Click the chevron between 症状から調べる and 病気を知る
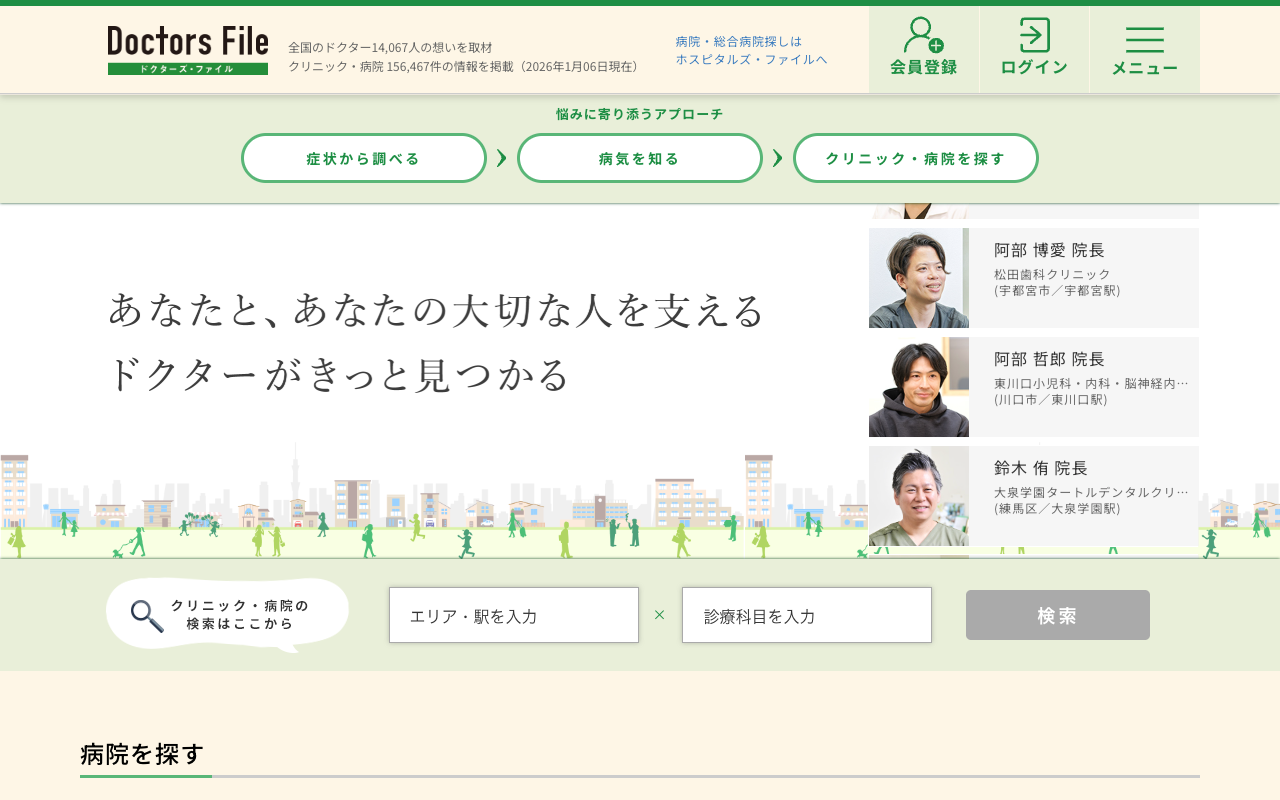This screenshot has width=1280, height=800. [501, 157]
